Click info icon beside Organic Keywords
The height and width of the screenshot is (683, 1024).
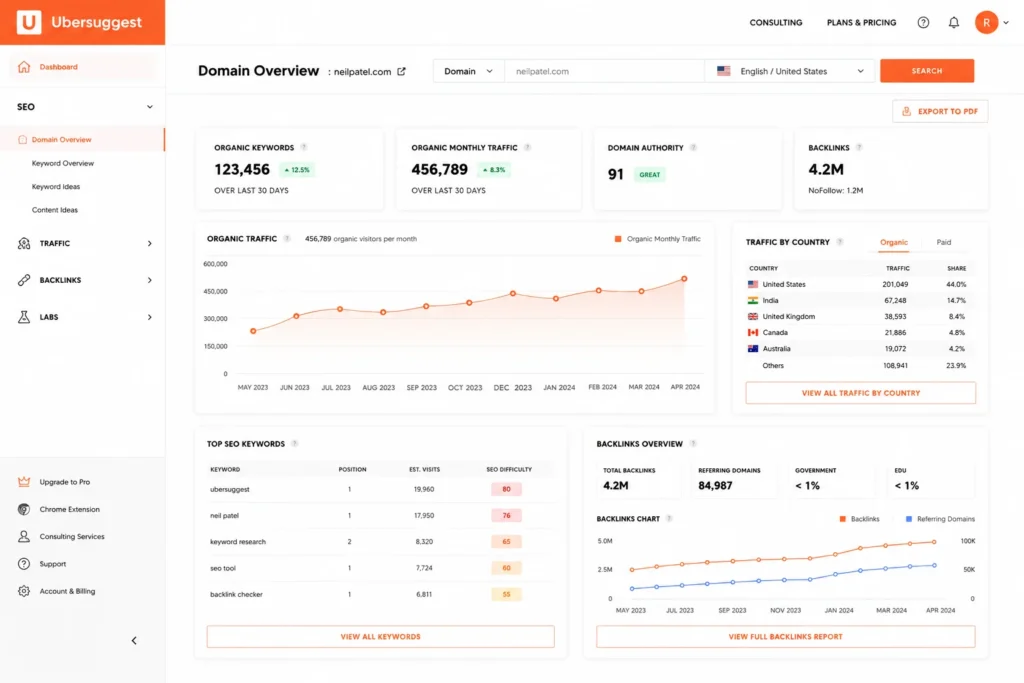(x=304, y=148)
